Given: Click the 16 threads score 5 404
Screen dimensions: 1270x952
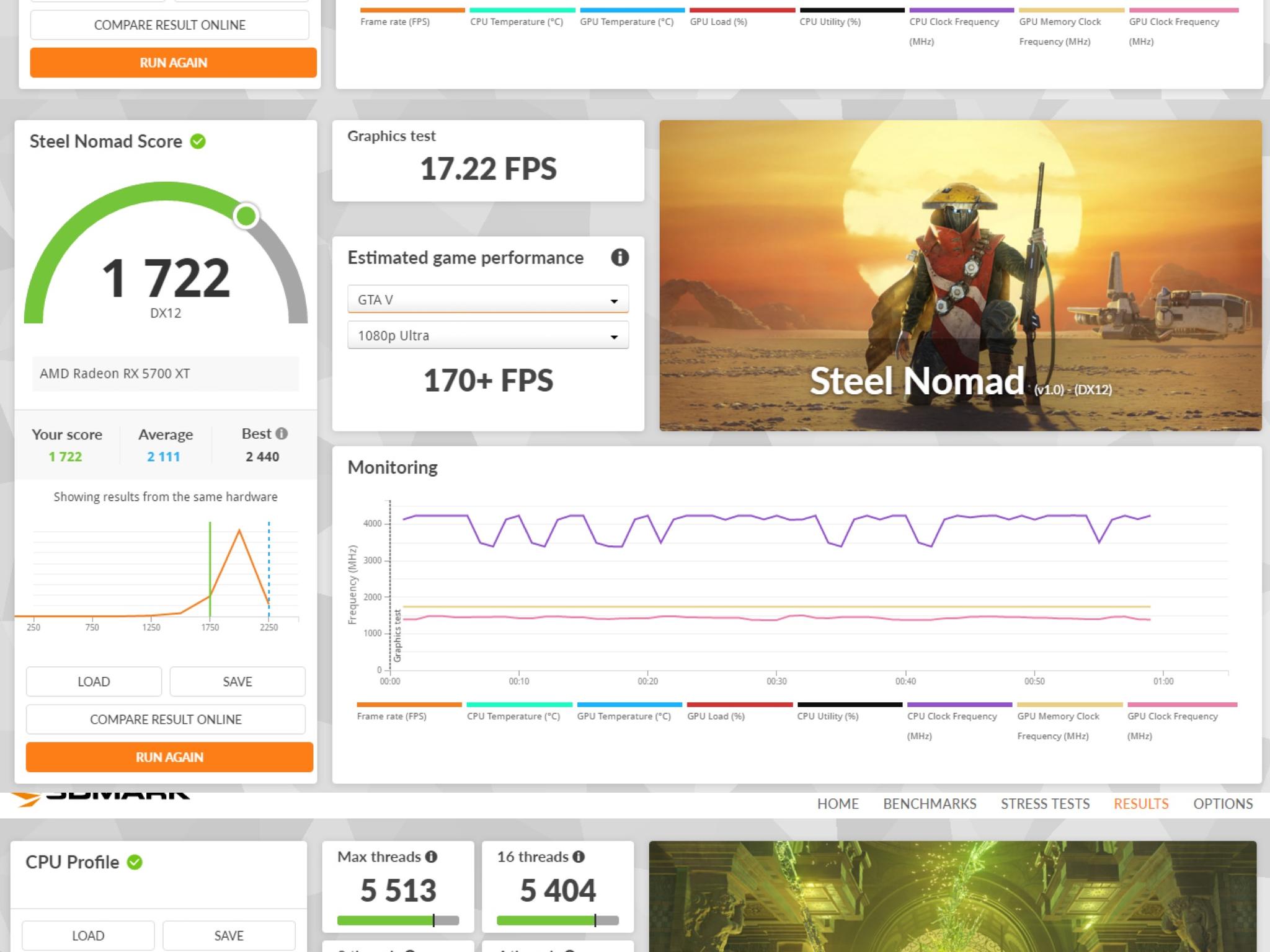Looking at the screenshot, I should pos(557,890).
